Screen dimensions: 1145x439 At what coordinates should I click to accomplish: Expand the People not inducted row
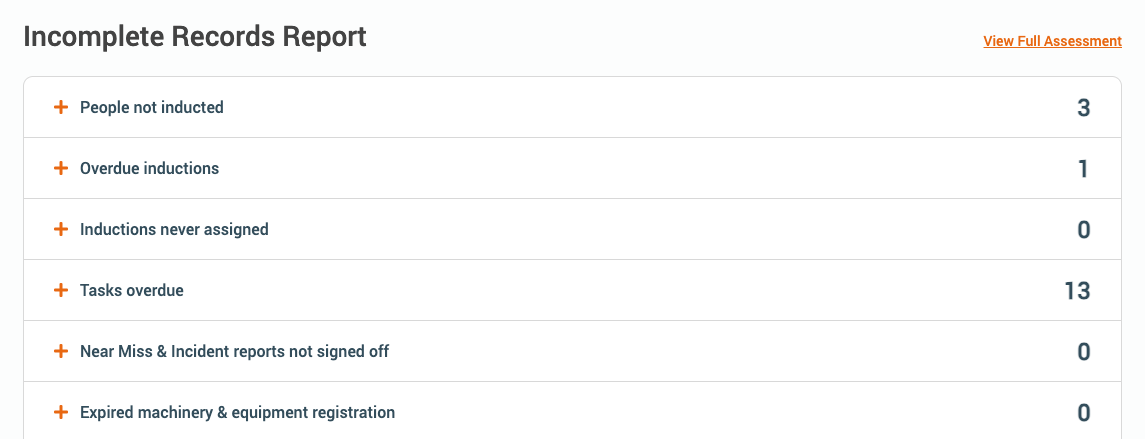click(152, 107)
